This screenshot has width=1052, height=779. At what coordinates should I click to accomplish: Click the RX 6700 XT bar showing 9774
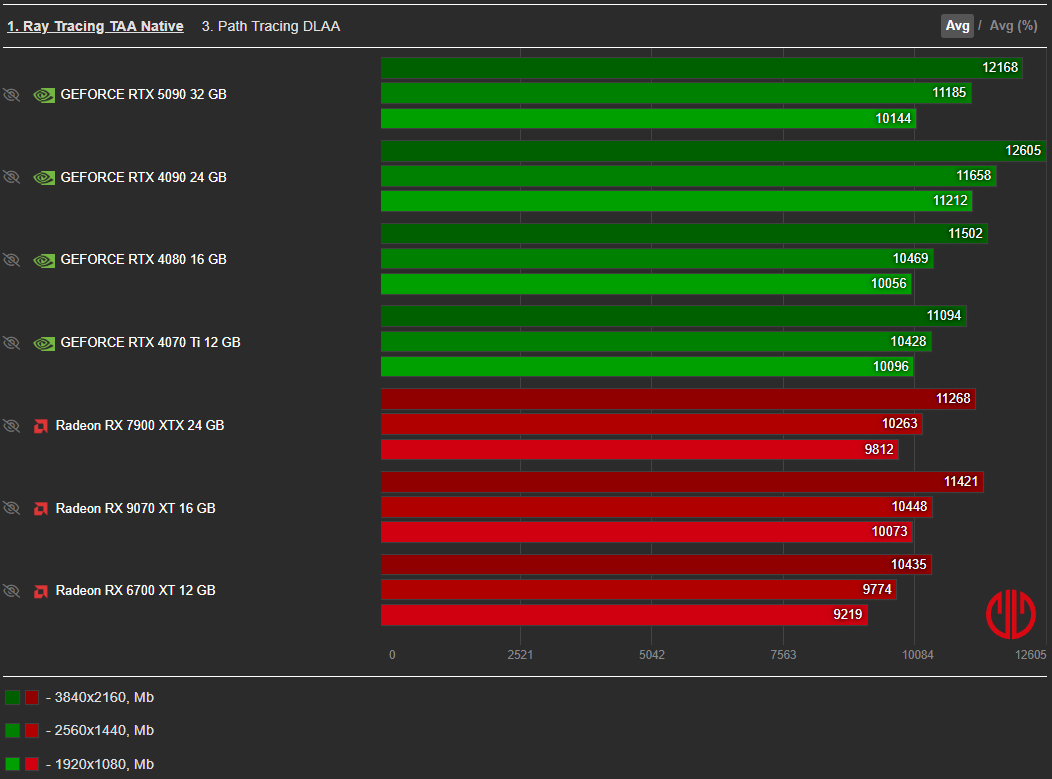coord(639,590)
